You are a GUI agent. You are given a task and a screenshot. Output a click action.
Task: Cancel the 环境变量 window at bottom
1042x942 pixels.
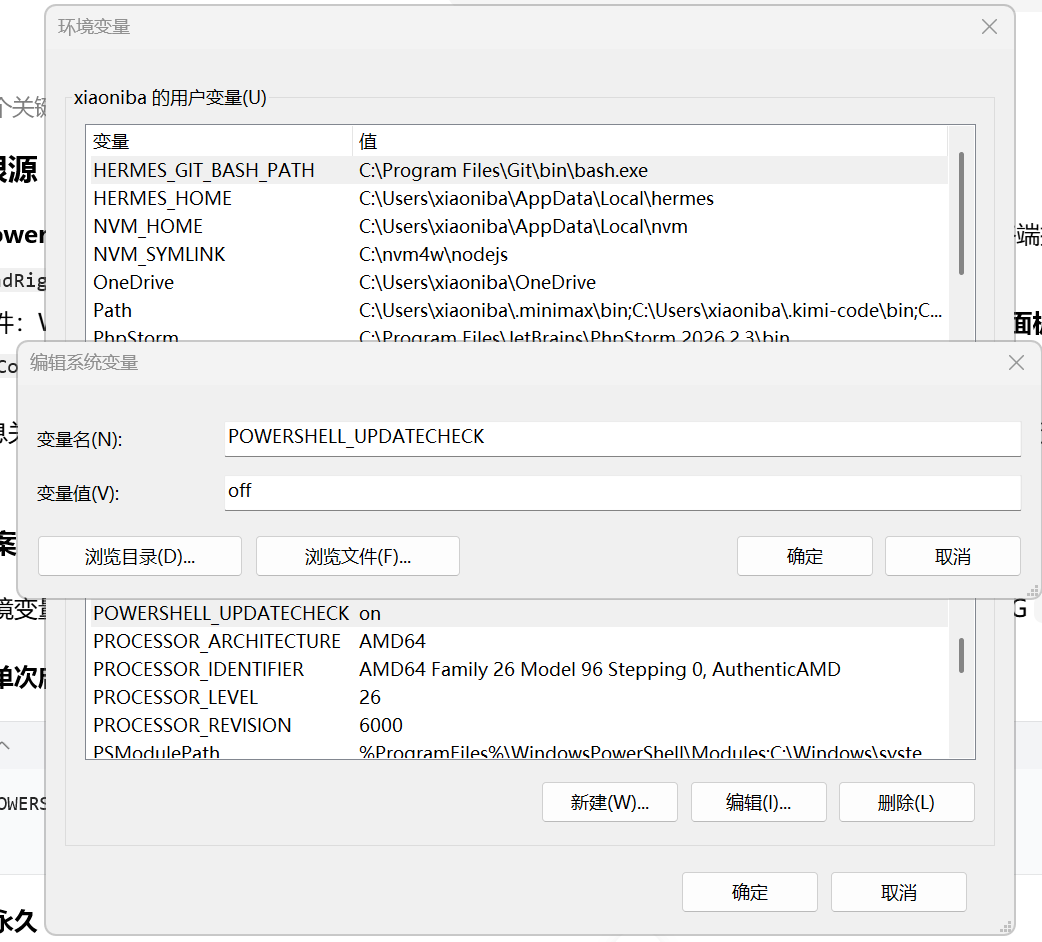[x=898, y=892]
